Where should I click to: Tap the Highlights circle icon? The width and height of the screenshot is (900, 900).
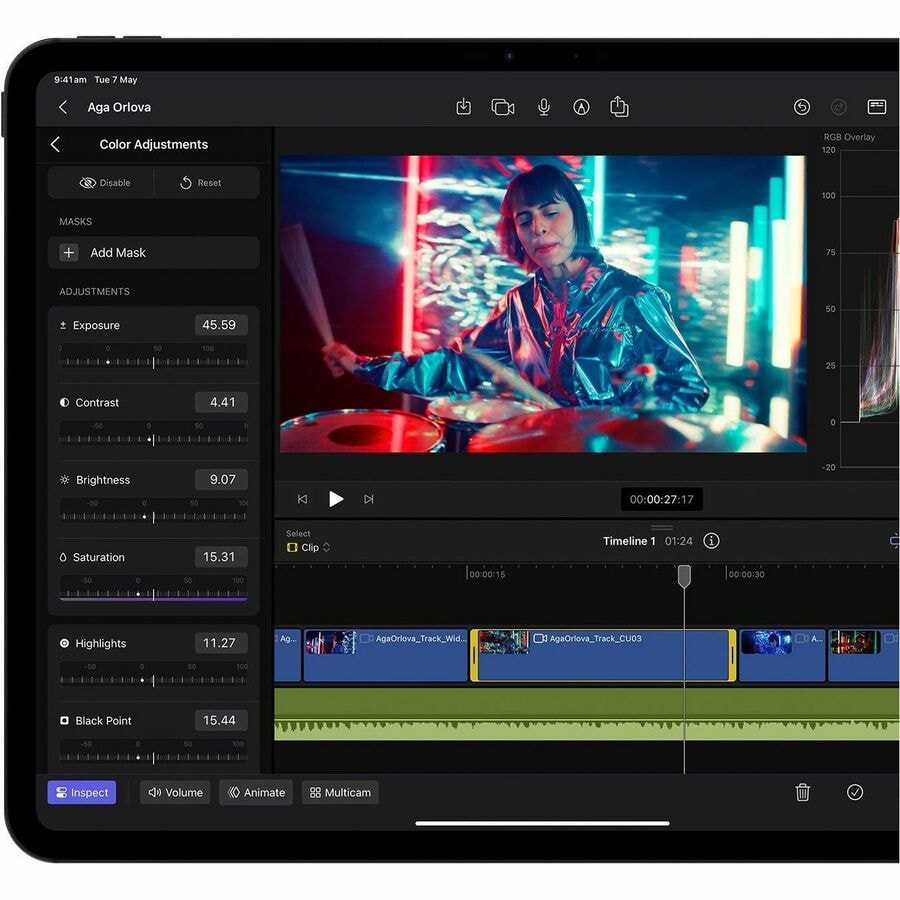coord(64,643)
